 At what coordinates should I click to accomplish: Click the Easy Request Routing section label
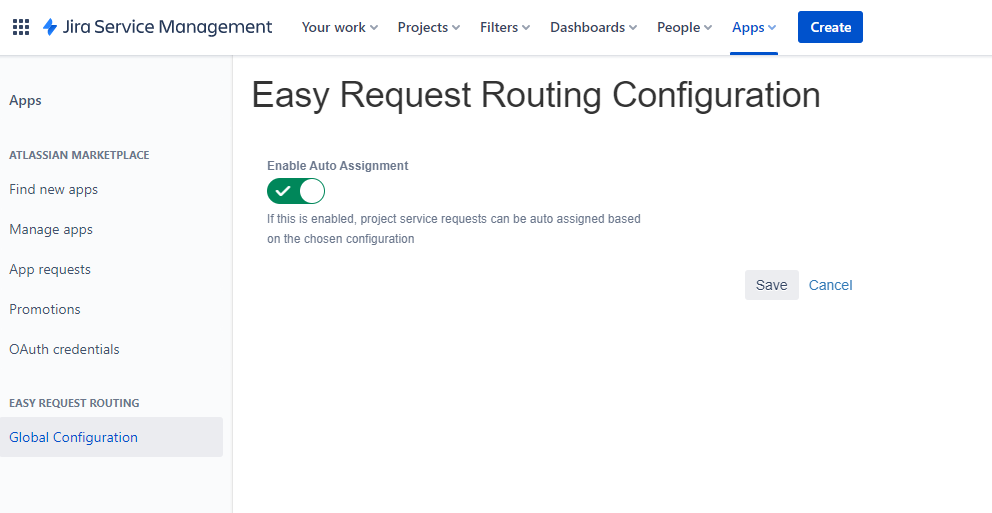(x=74, y=403)
